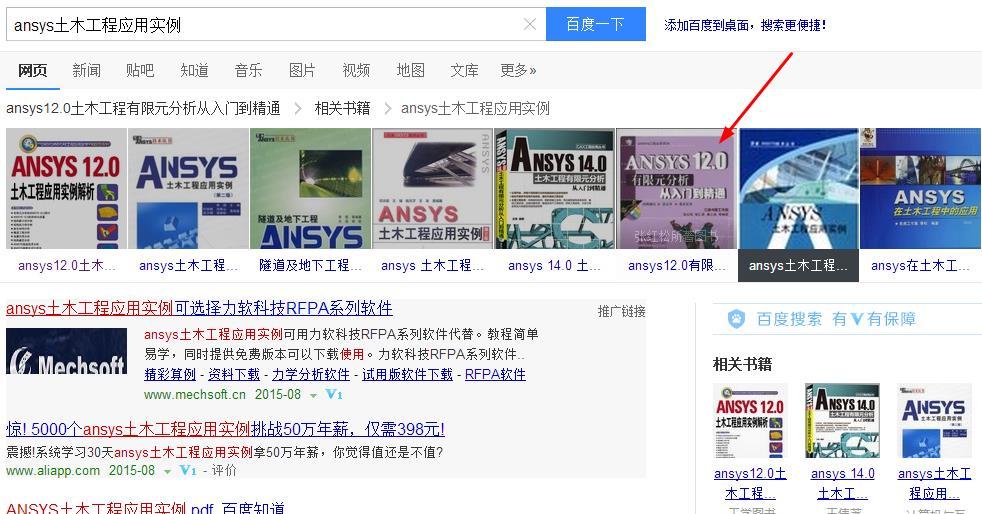Click the www.mechsoft.cn URL
This screenshot has width=982, height=514.
tap(195, 394)
